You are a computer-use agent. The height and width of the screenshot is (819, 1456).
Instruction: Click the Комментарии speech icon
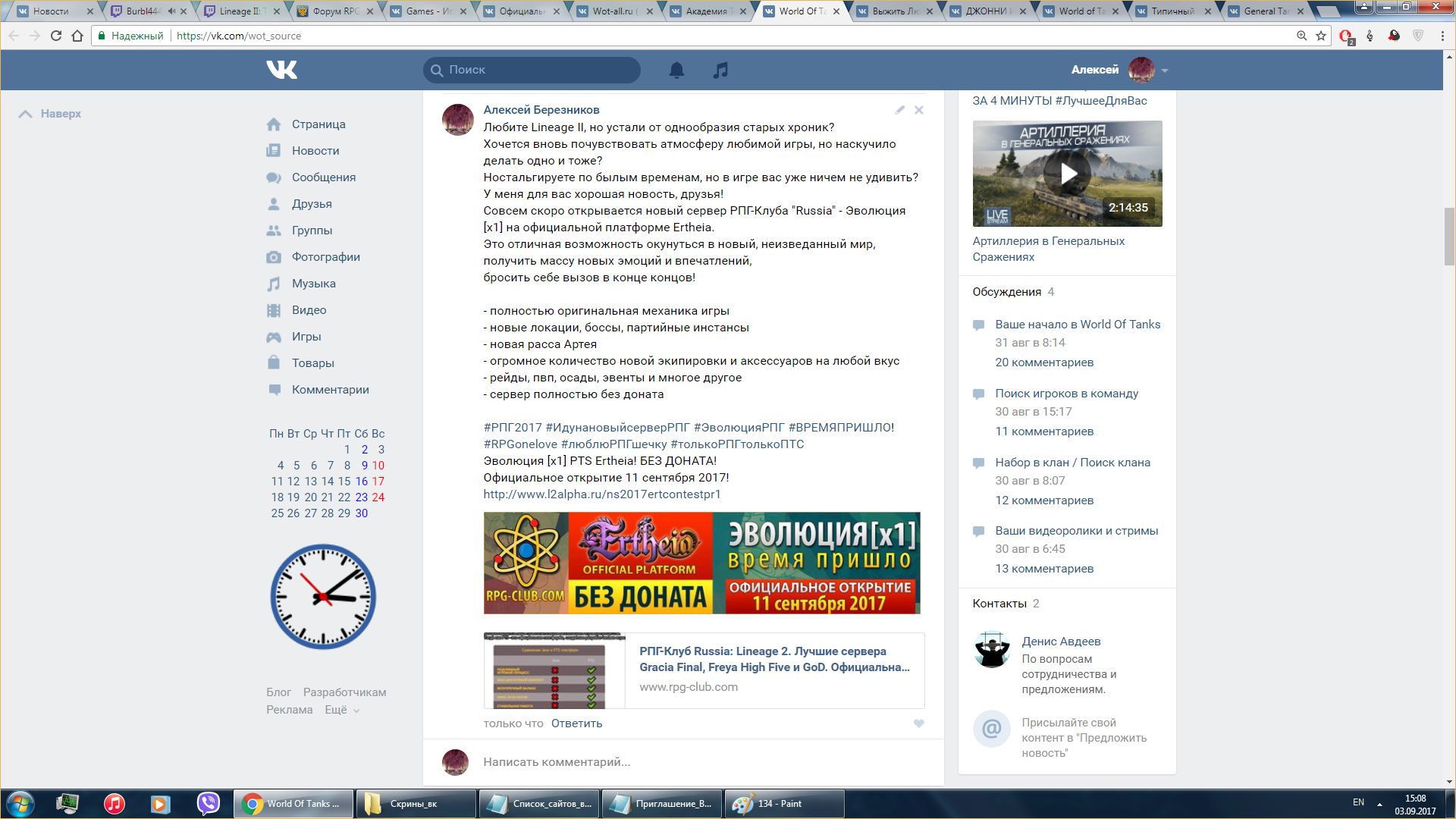point(274,390)
